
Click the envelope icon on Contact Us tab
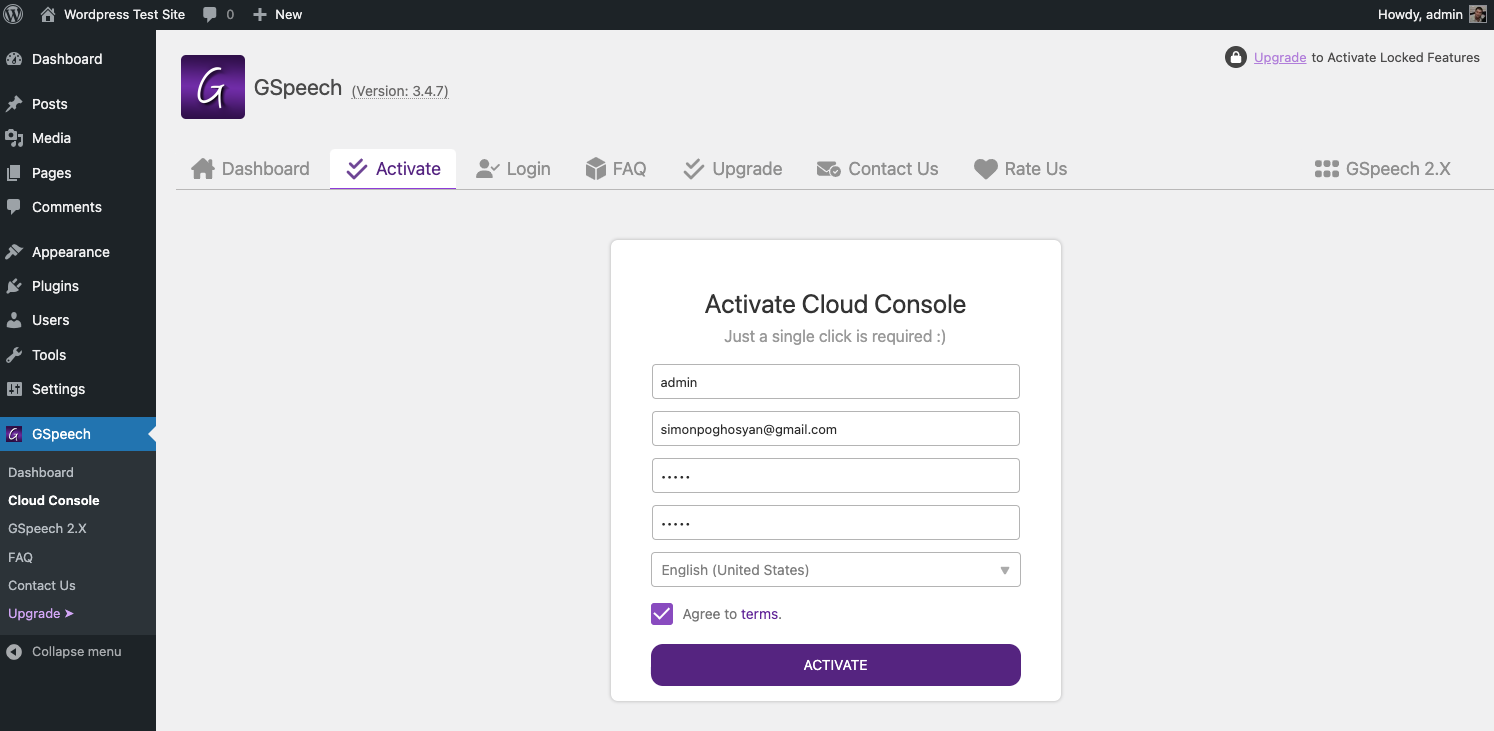click(829, 169)
